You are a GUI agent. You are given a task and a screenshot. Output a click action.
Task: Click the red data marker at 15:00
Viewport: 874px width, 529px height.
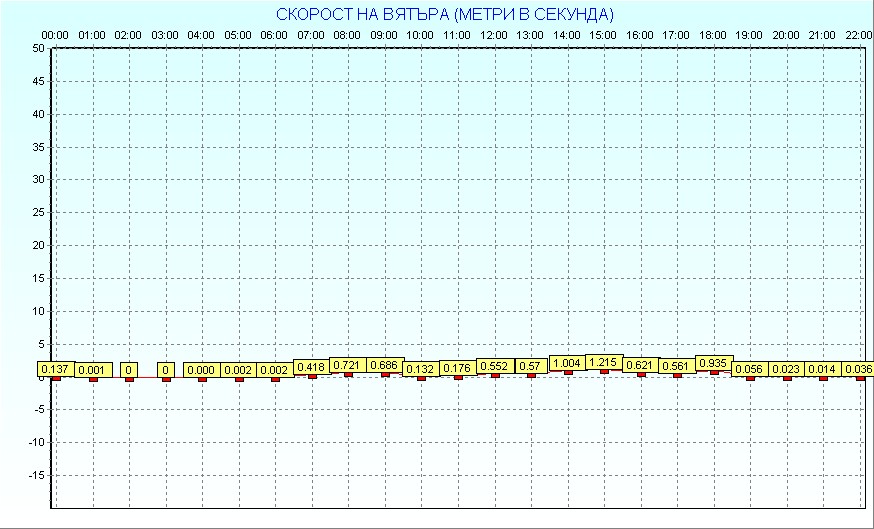coord(604,371)
